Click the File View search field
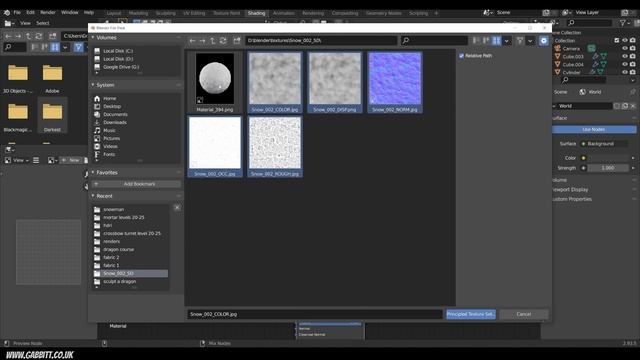The width and height of the screenshot is (640, 360). coord(434,40)
